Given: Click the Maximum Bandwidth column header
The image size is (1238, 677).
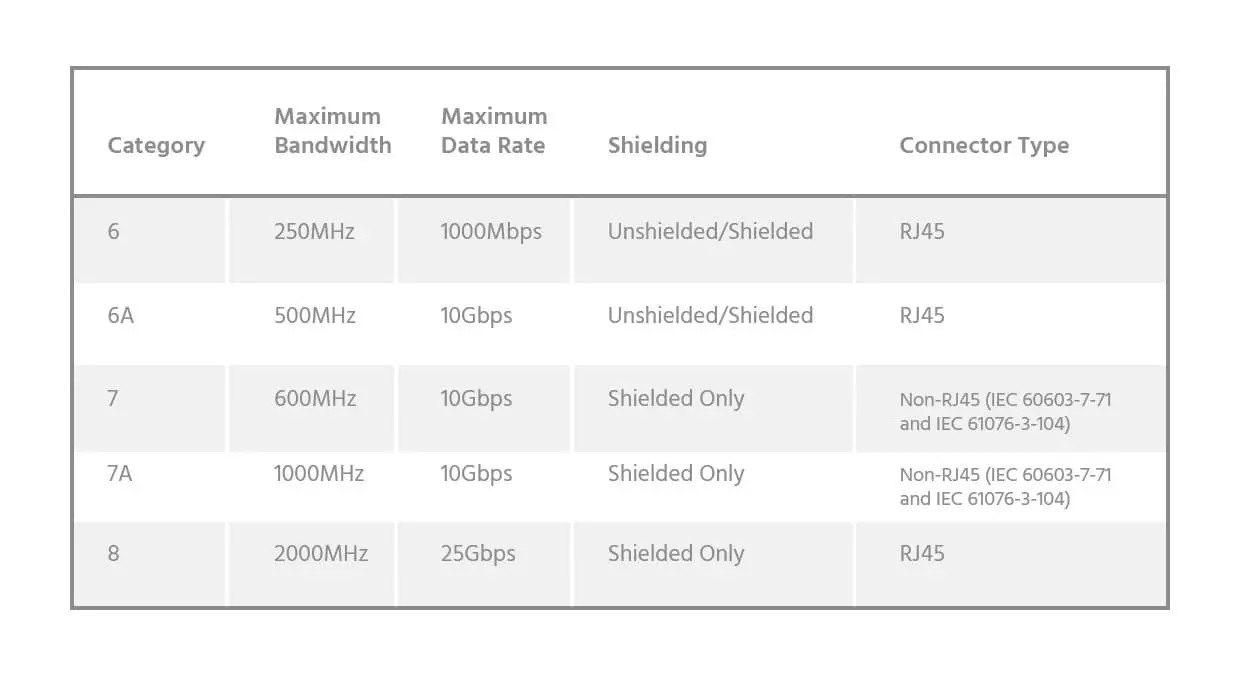Looking at the screenshot, I should tap(332, 131).
